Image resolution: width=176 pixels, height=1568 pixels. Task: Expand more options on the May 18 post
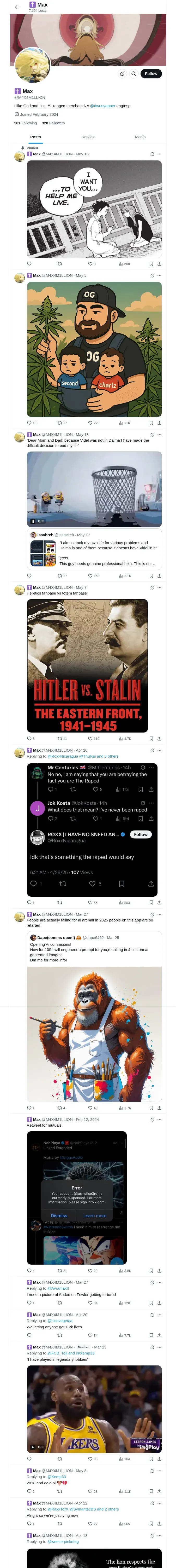point(160,435)
